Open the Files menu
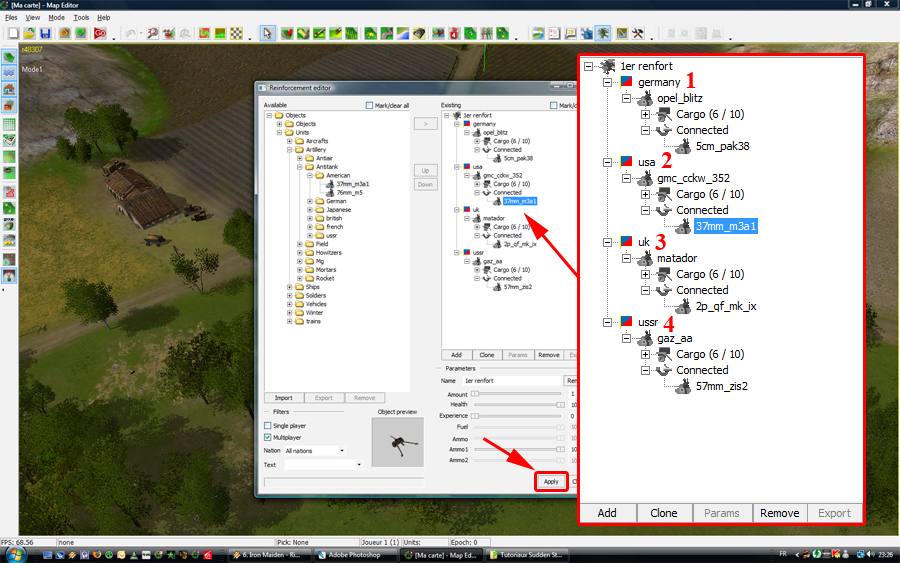 [11, 18]
